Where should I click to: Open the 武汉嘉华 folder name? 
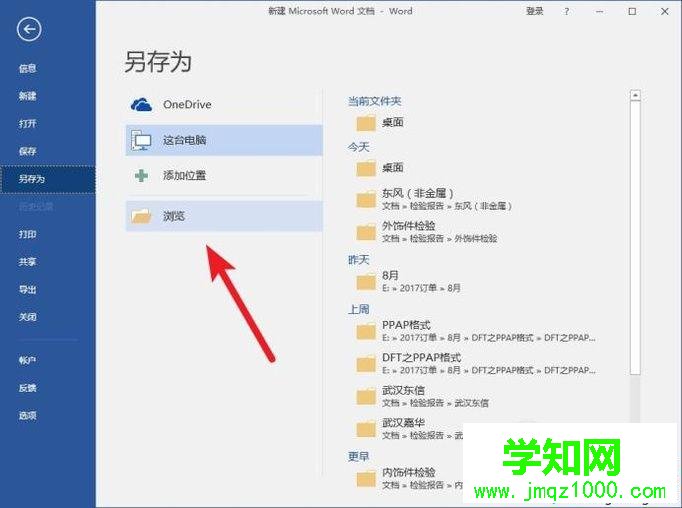click(x=403, y=423)
